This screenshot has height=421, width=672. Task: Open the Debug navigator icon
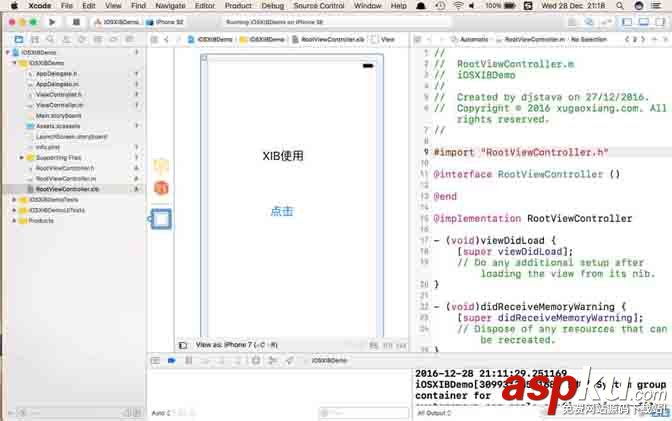98,39
